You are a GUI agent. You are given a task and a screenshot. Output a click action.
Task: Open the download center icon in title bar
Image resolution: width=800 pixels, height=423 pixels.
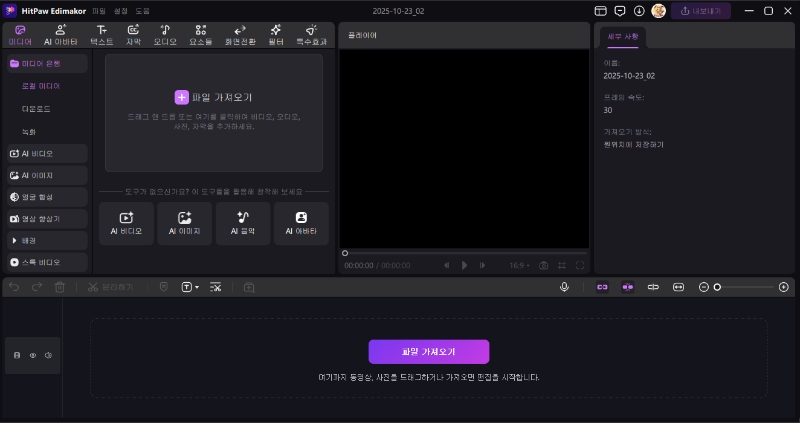point(639,11)
